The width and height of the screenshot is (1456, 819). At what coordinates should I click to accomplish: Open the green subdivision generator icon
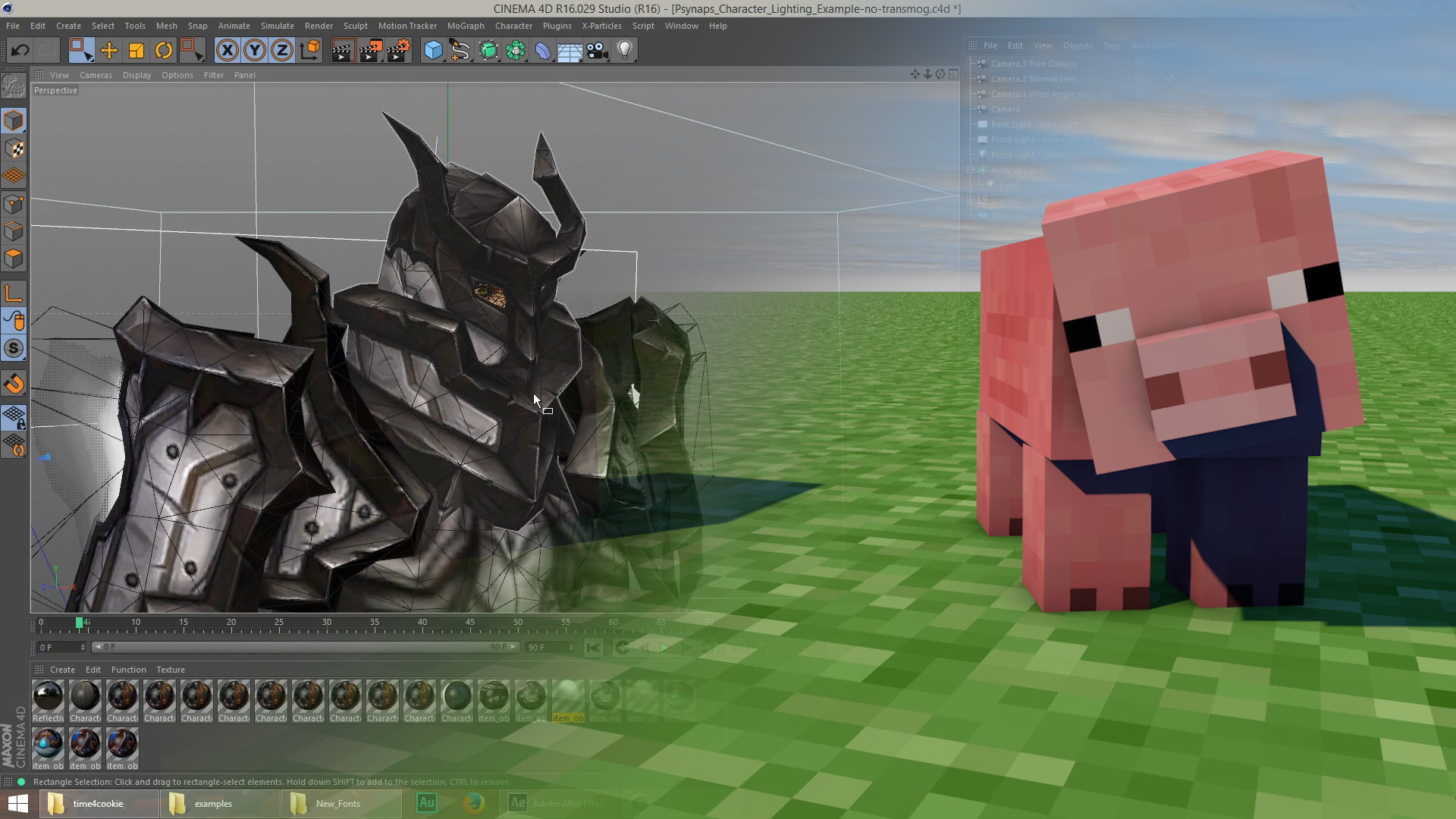click(488, 51)
